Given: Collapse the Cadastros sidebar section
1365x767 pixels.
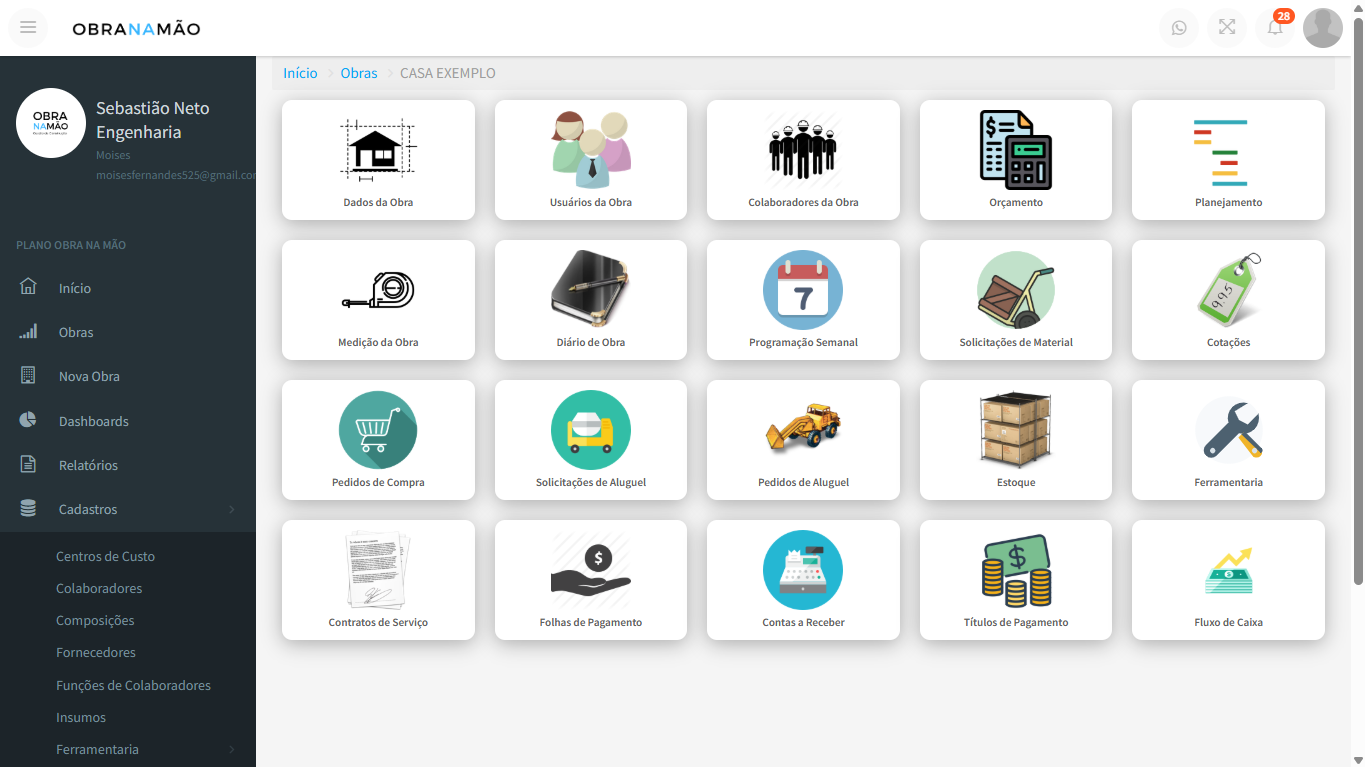Looking at the screenshot, I should tap(128, 509).
